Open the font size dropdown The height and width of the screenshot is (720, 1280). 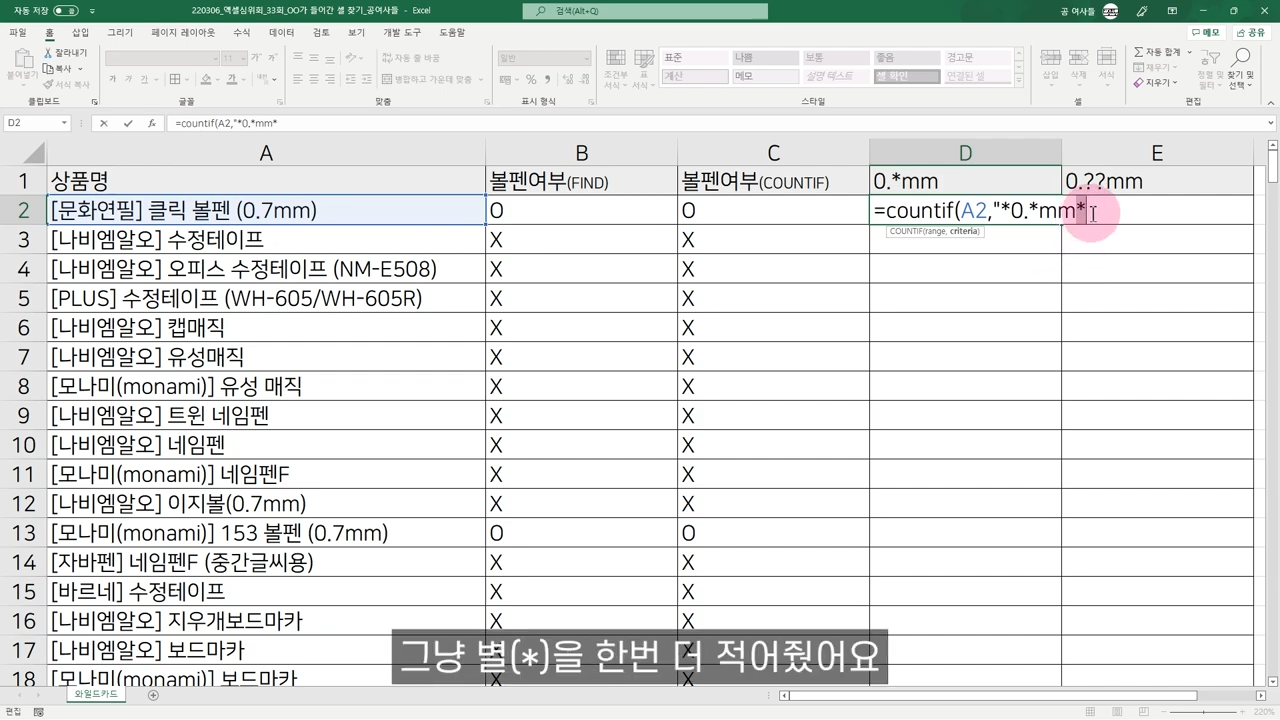(x=242, y=59)
